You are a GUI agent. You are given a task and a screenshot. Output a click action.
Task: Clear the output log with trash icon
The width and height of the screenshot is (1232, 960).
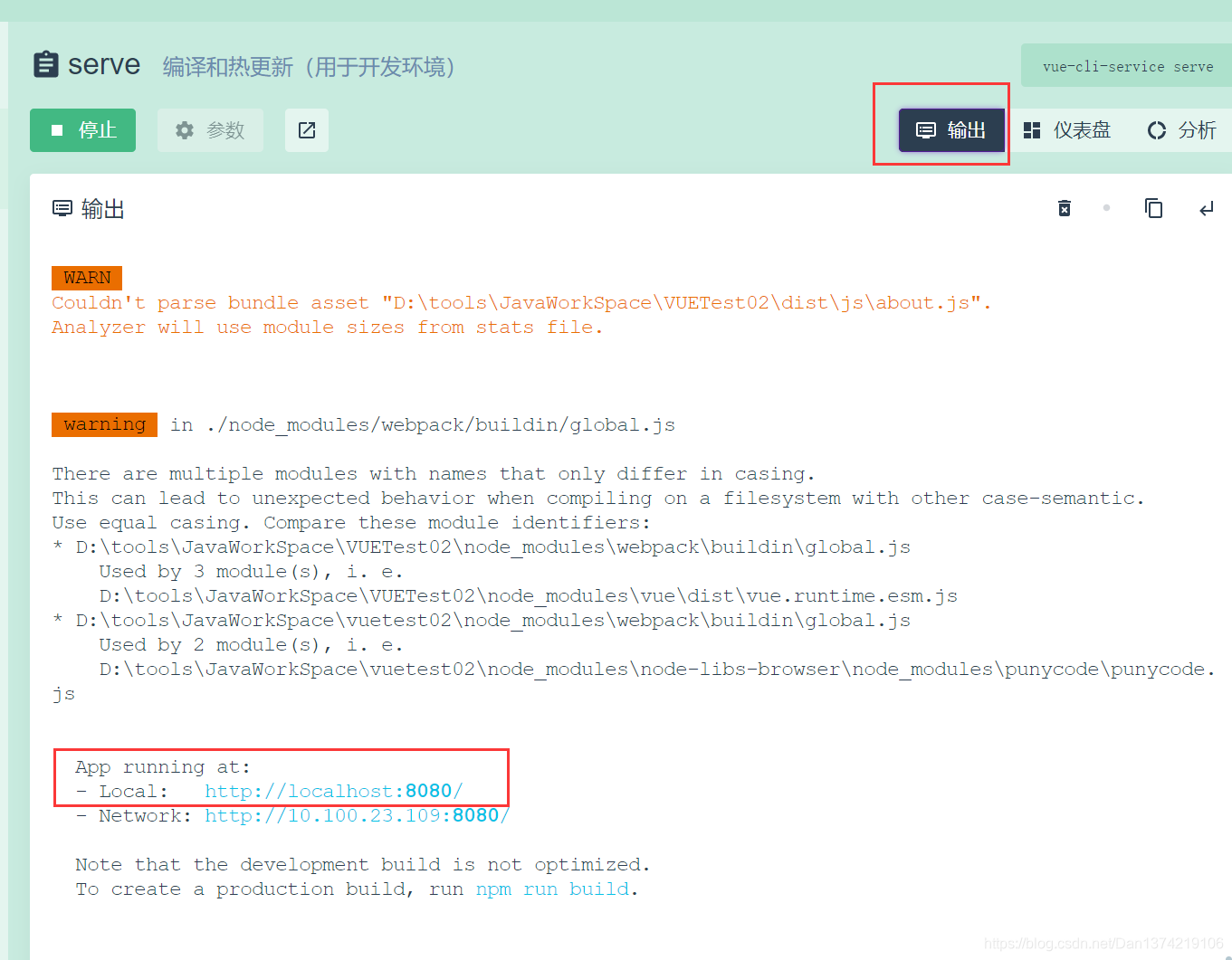tap(1064, 208)
